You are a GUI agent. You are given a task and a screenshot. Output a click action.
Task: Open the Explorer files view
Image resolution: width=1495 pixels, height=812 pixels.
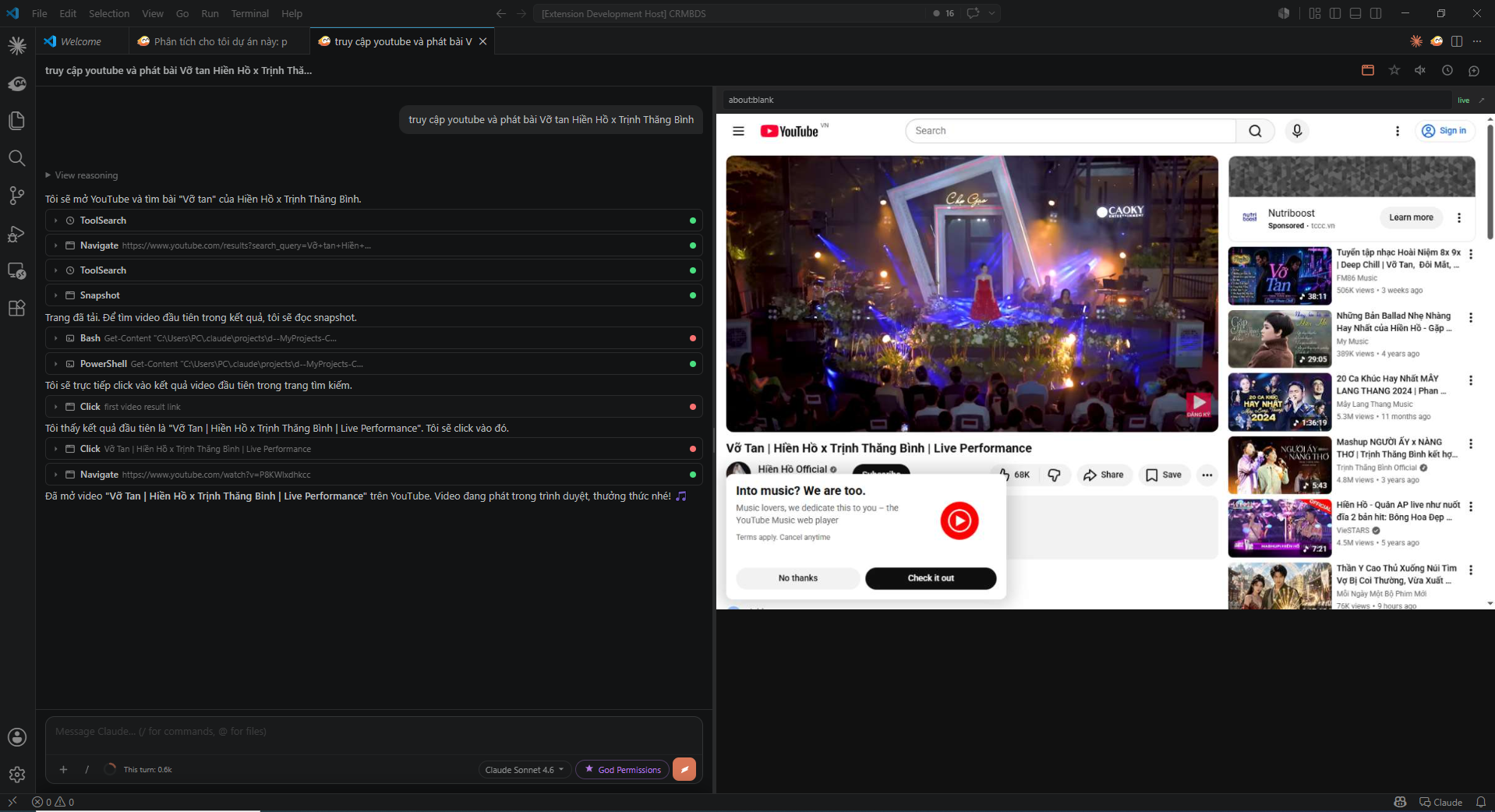click(17, 121)
